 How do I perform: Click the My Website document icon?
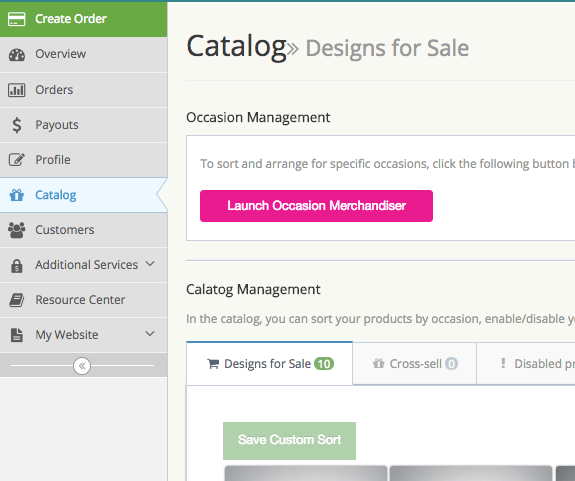pos(17,335)
